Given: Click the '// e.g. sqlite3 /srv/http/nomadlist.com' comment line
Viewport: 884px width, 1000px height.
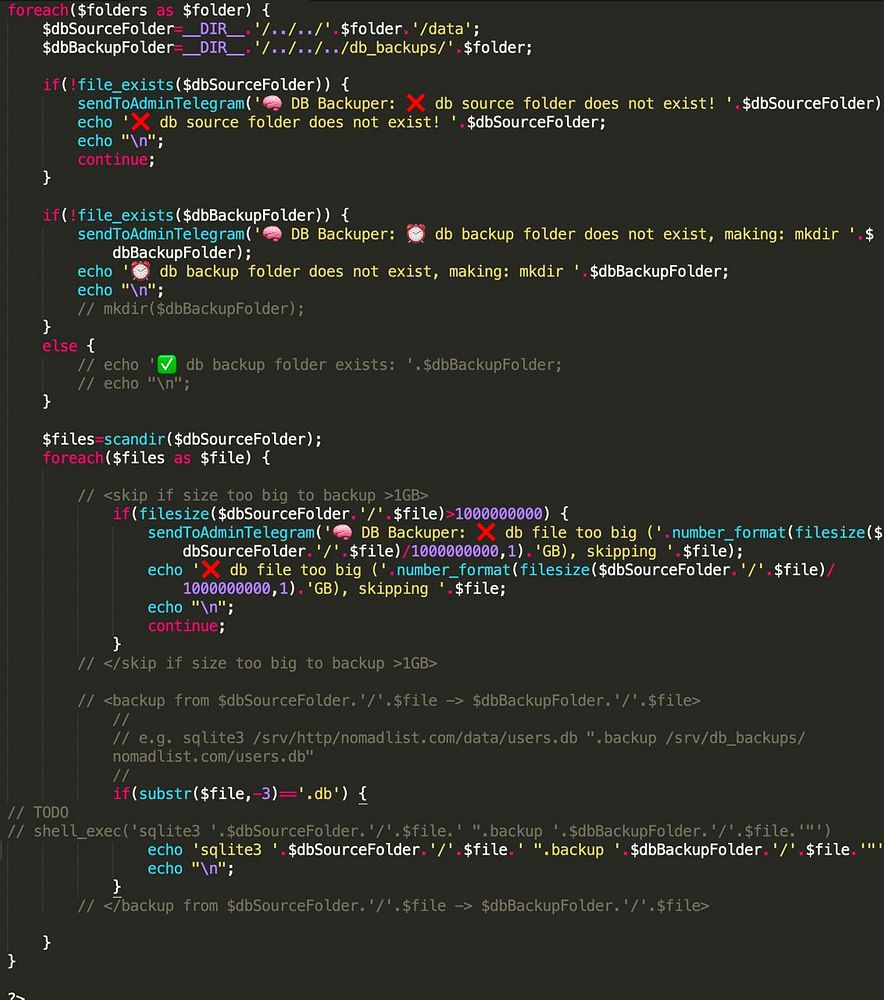Looking at the screenshot, I should point(459,737).
